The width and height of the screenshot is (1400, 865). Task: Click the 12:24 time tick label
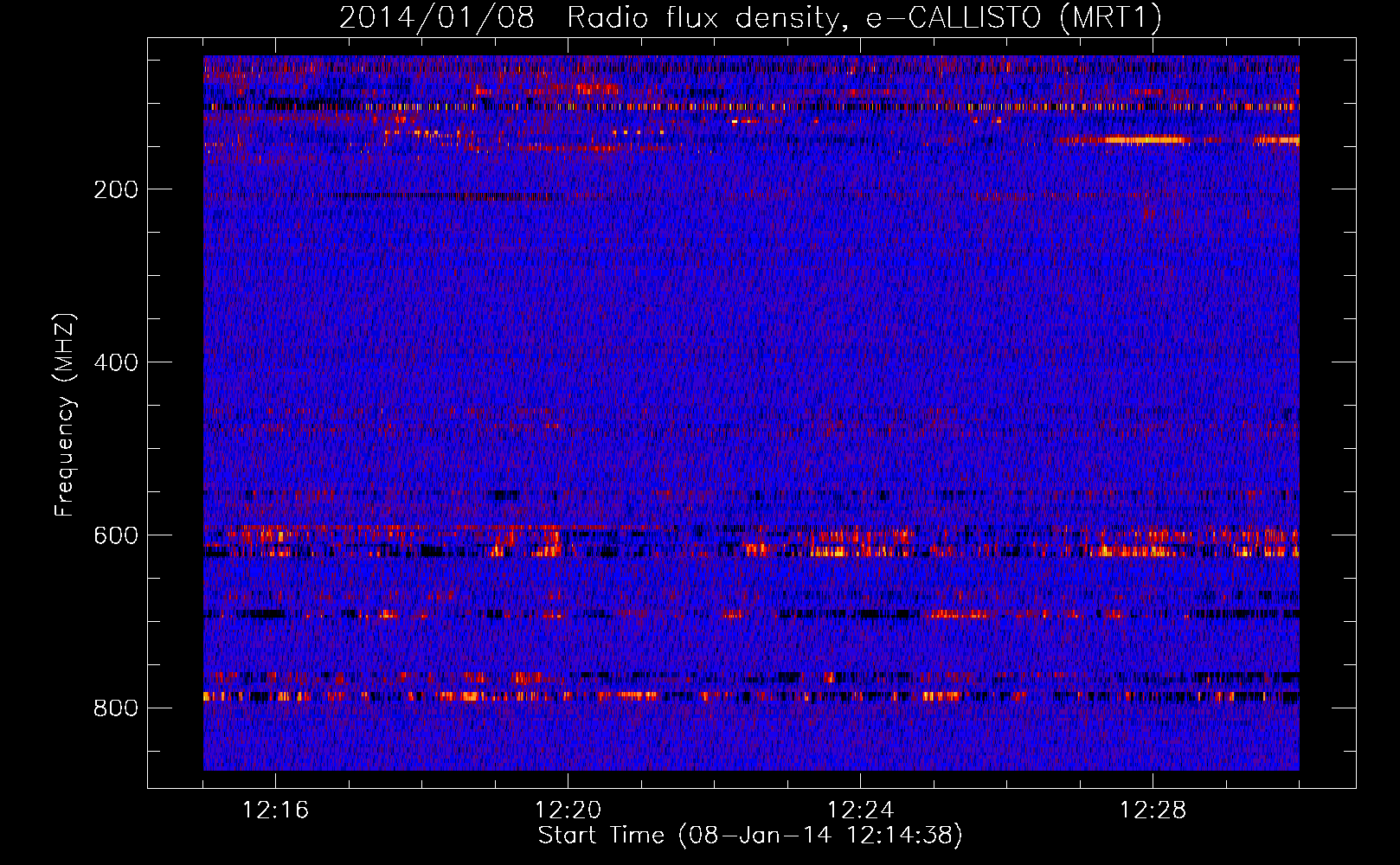pos(860,810)
